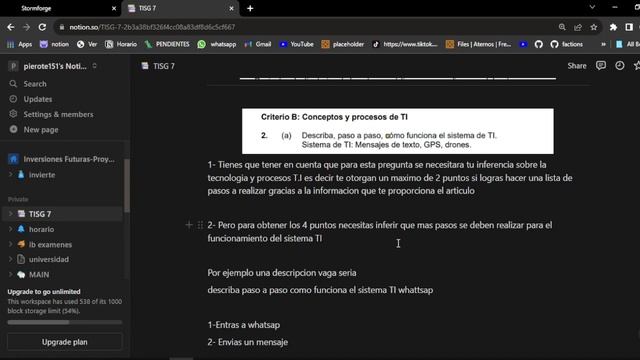
Task: Open the placeholder bookmark
Action: click(x=342, y=44)
